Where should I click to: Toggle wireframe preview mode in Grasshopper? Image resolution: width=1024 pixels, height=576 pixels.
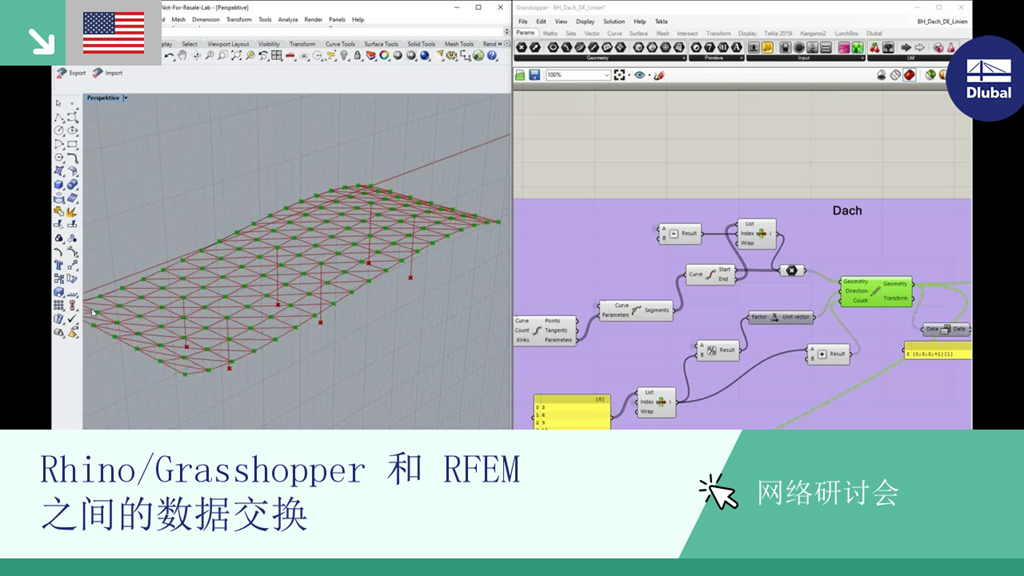(895, 75)
